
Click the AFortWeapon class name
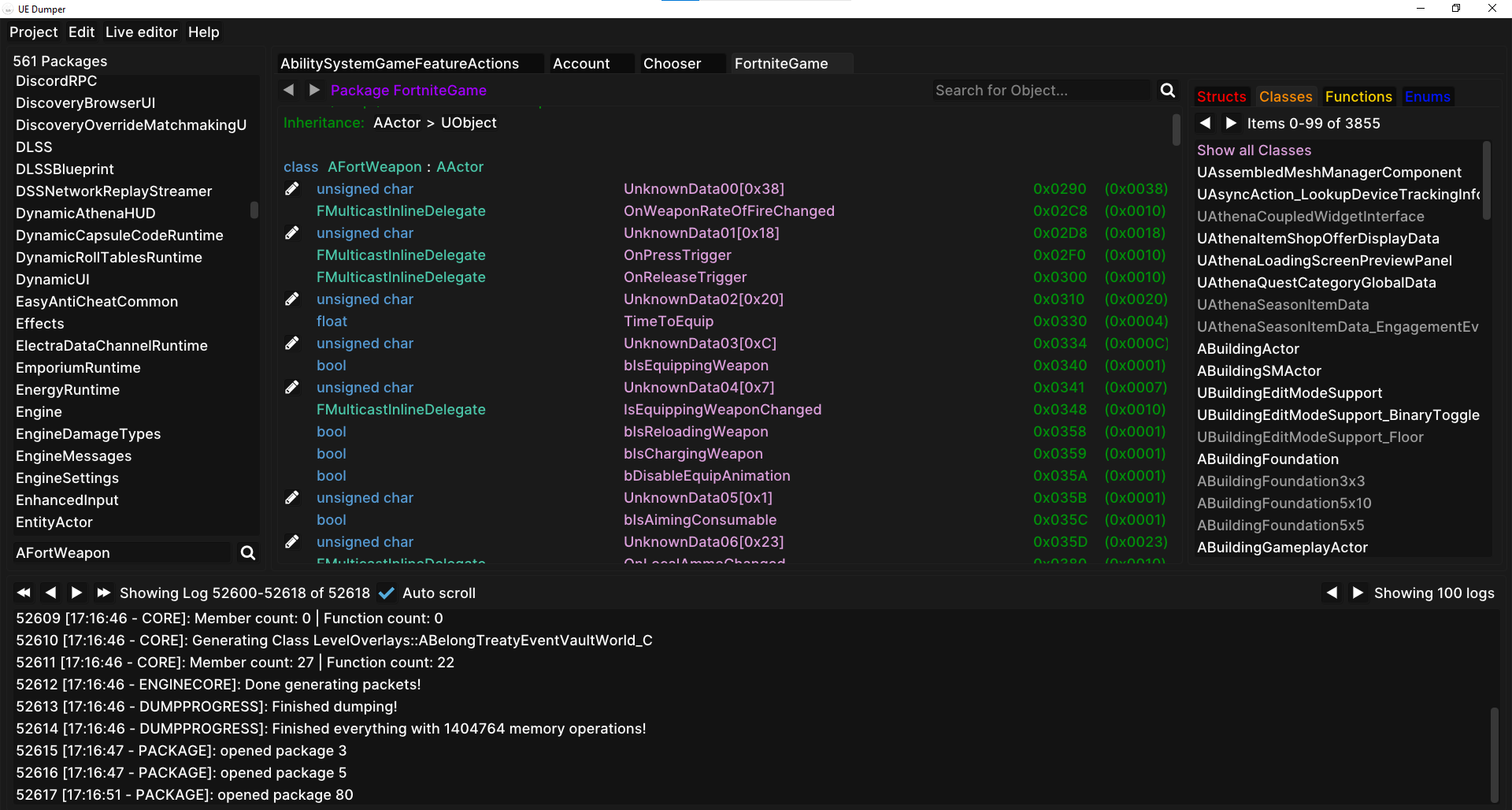coord(375,167)
